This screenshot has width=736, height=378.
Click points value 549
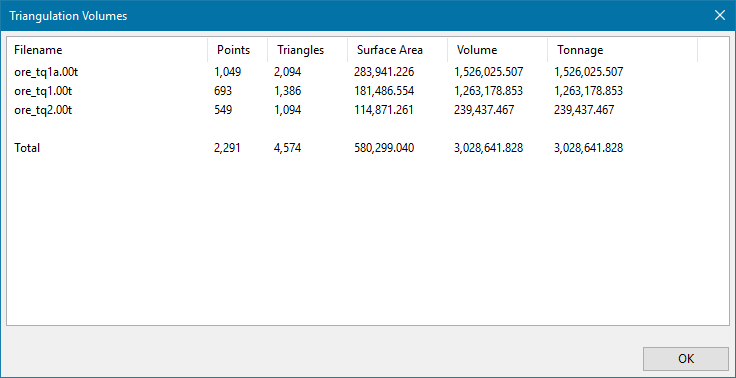click(223, 110)
